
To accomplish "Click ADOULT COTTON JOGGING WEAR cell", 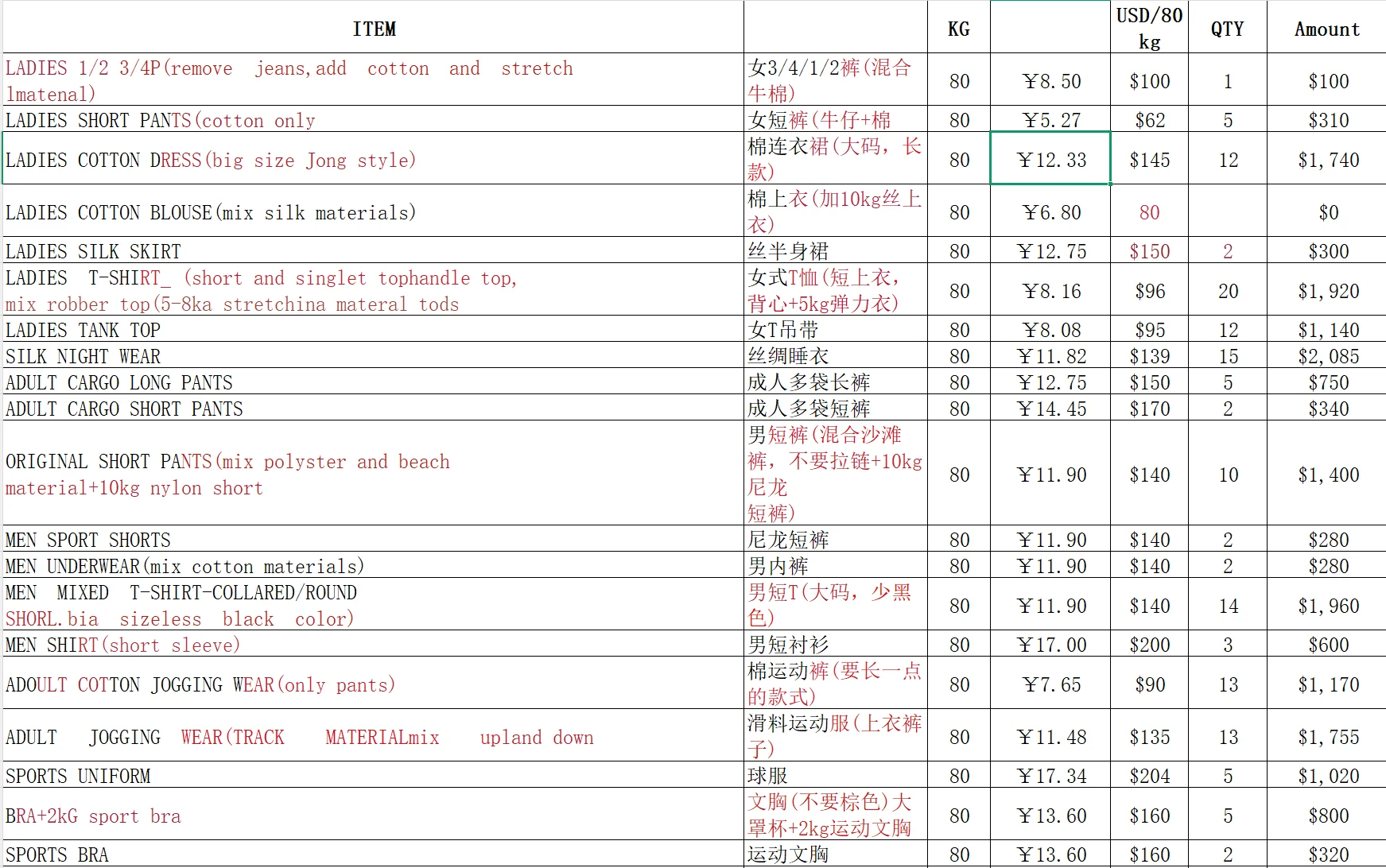I will [x=373, y=684].
